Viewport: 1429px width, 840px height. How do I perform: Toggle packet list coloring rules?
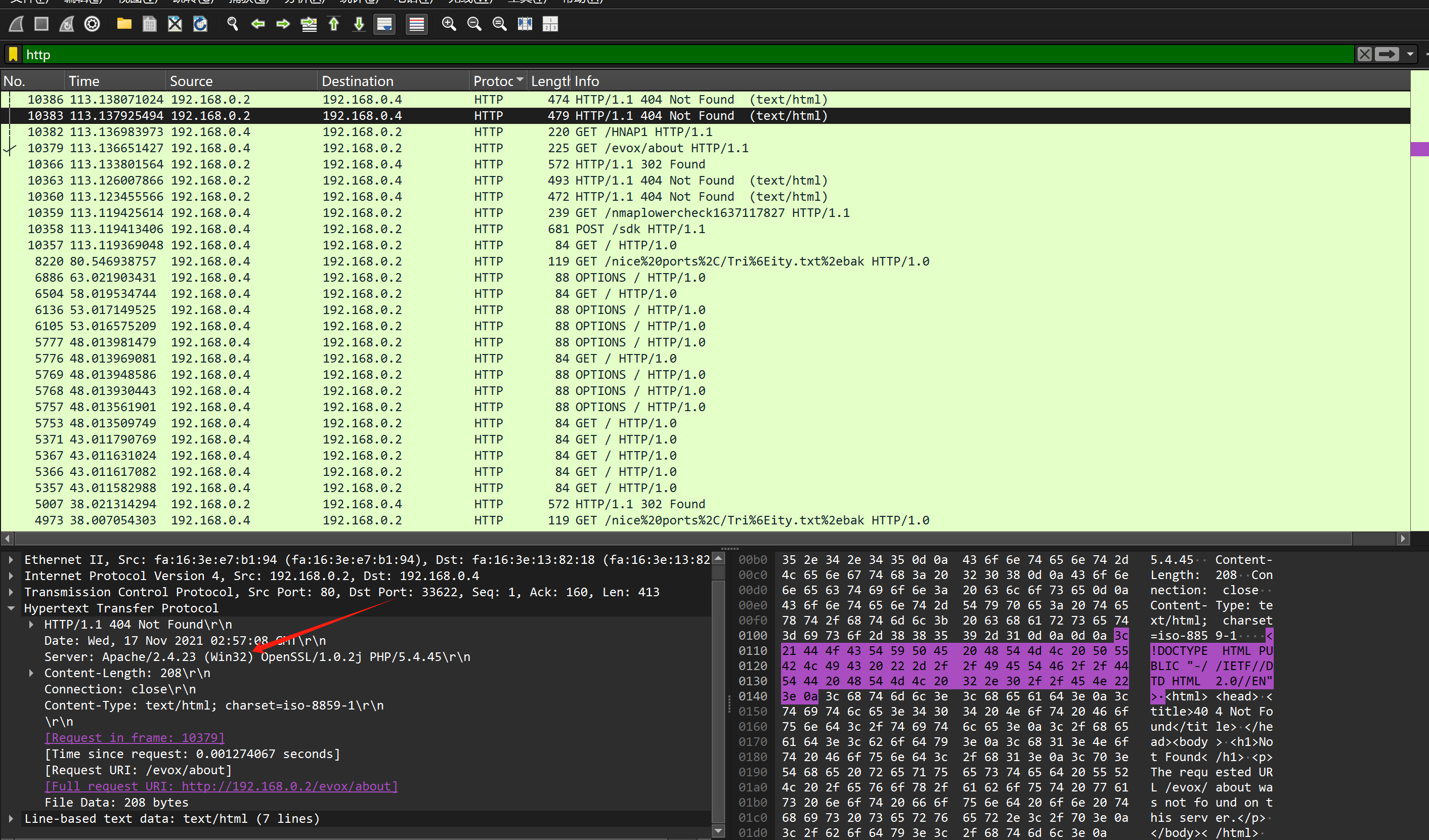417,24
